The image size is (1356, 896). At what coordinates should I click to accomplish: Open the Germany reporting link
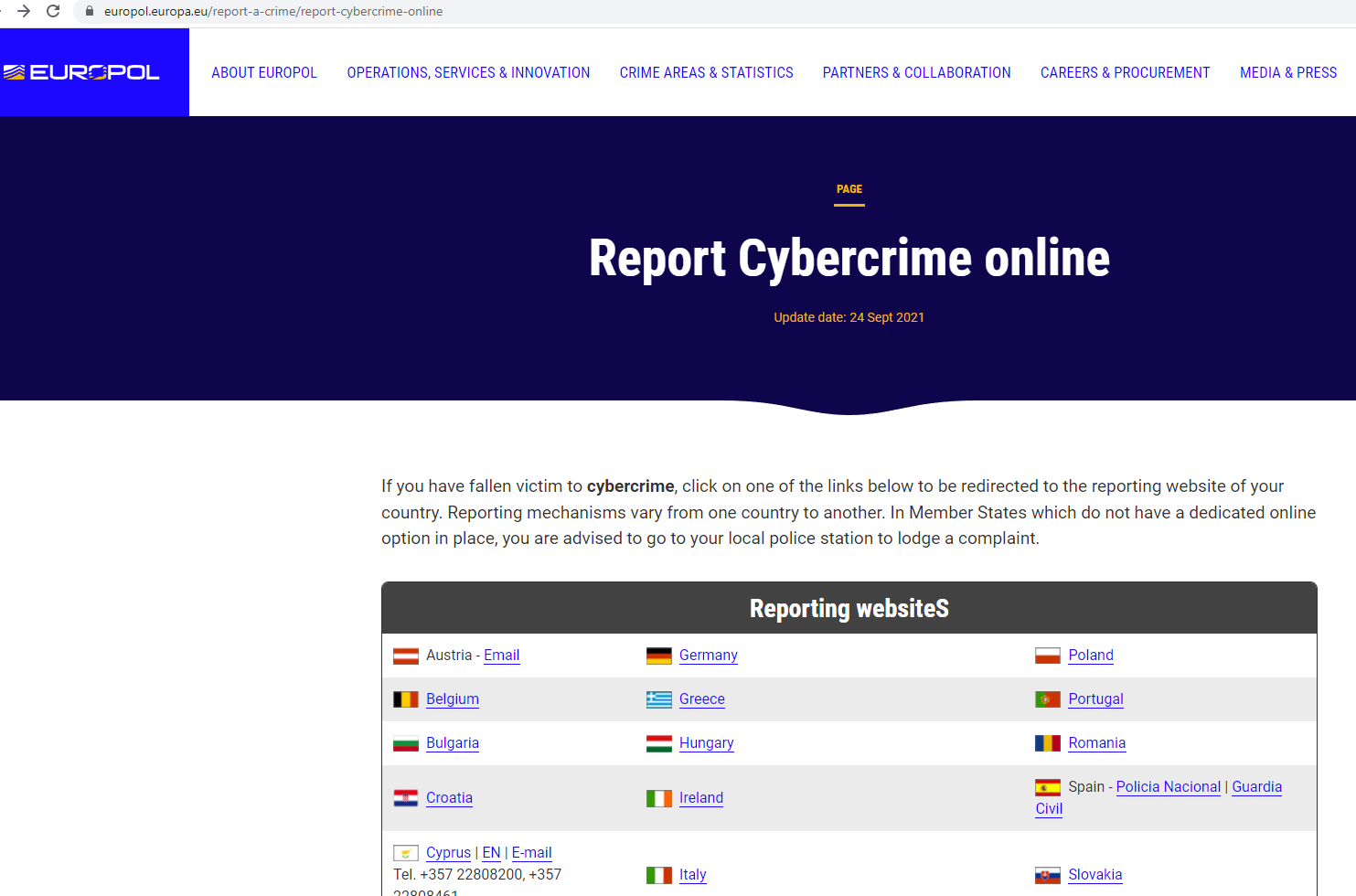pos(709,656)
